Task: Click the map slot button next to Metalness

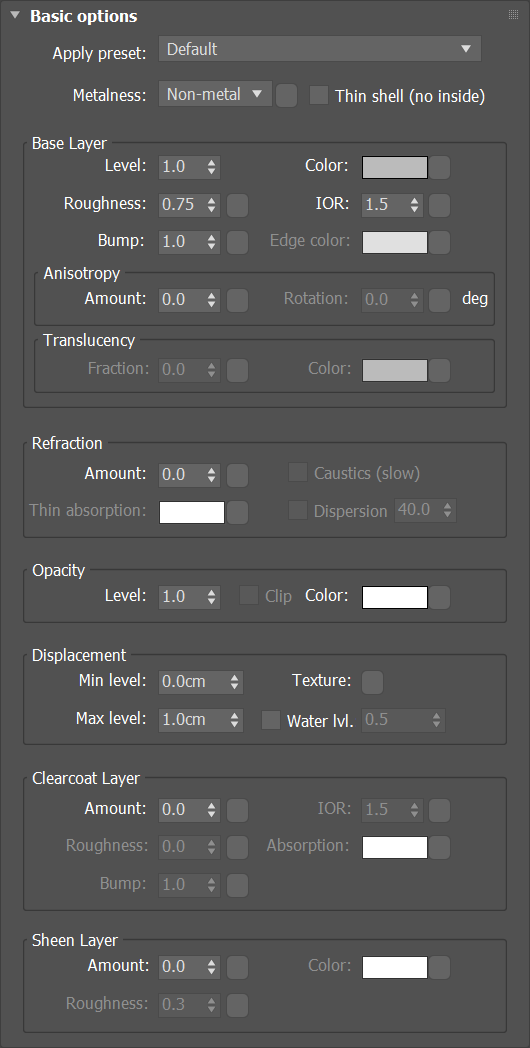Action: (x=286, y=96)
